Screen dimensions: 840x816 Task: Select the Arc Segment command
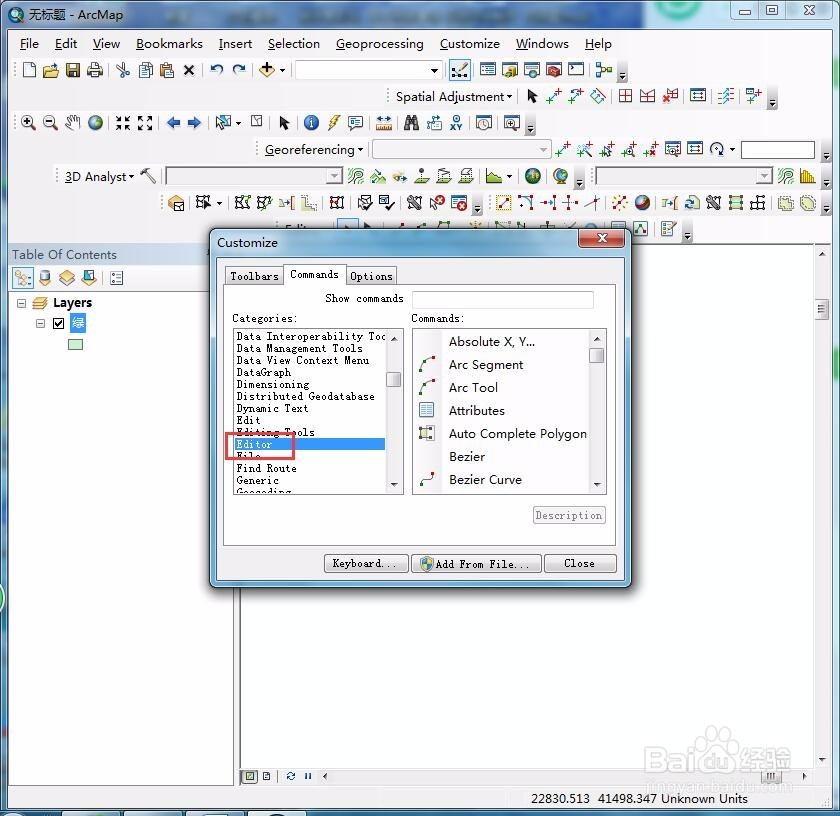click(x=485, y=364)
